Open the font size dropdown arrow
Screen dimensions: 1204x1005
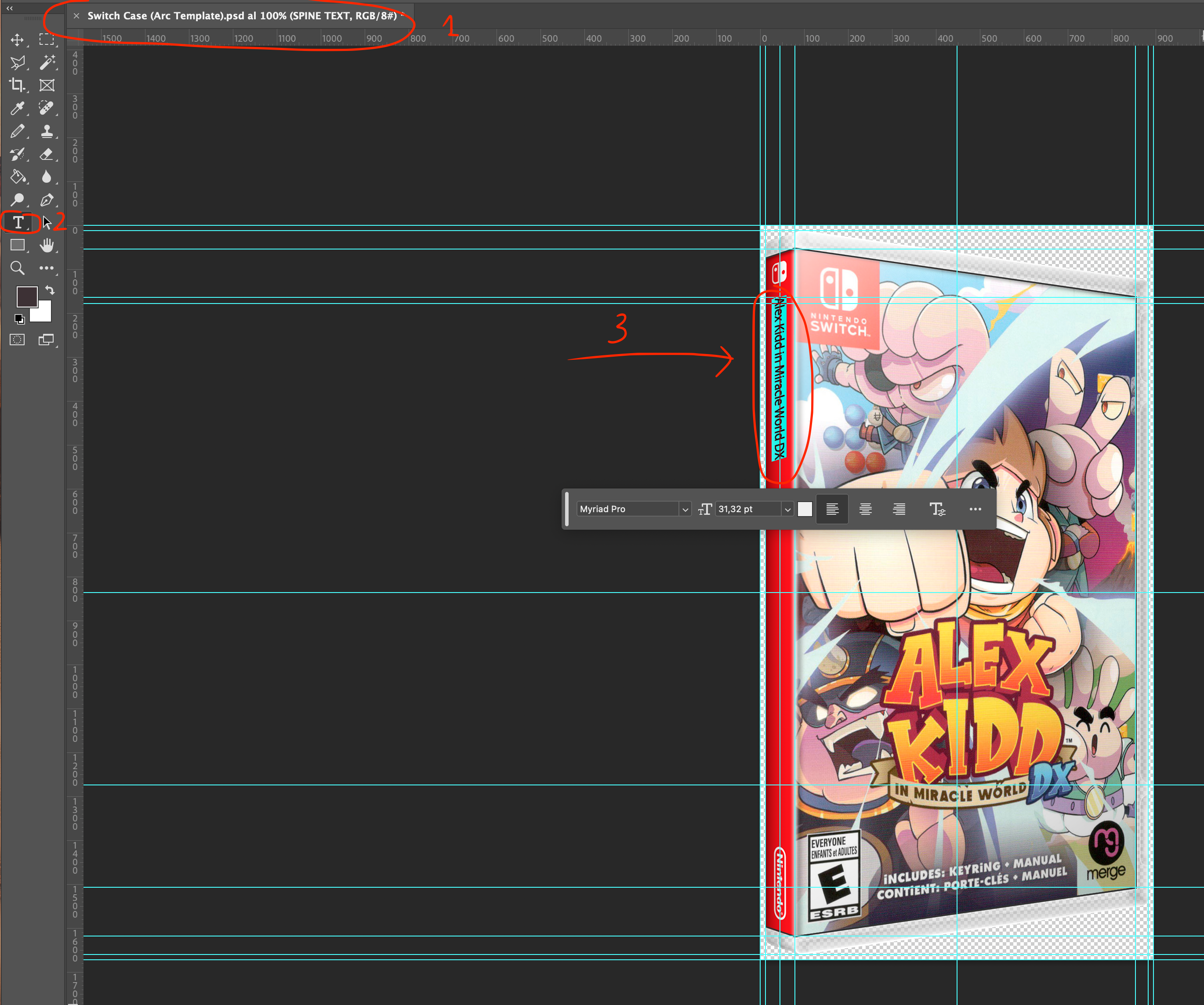coord(788,510)
